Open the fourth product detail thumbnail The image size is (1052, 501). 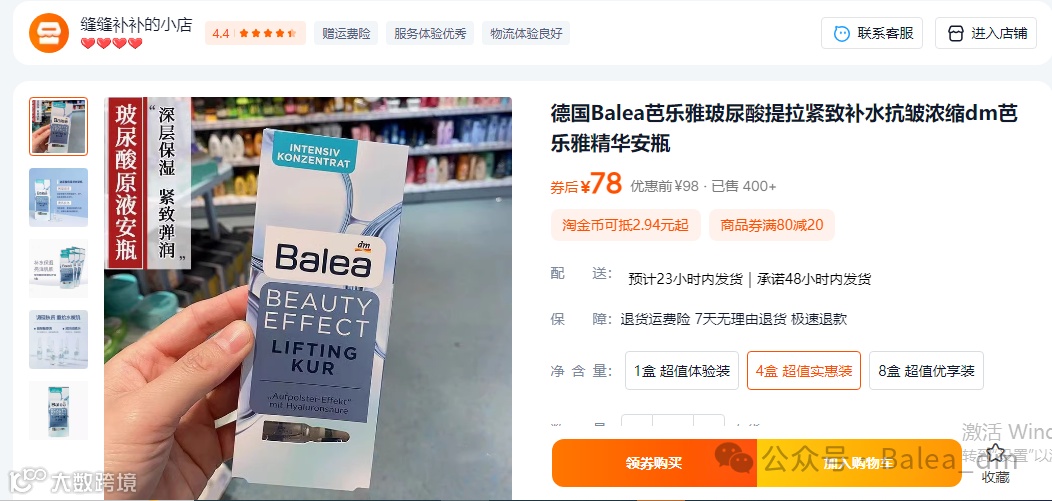tap(58, 339)
